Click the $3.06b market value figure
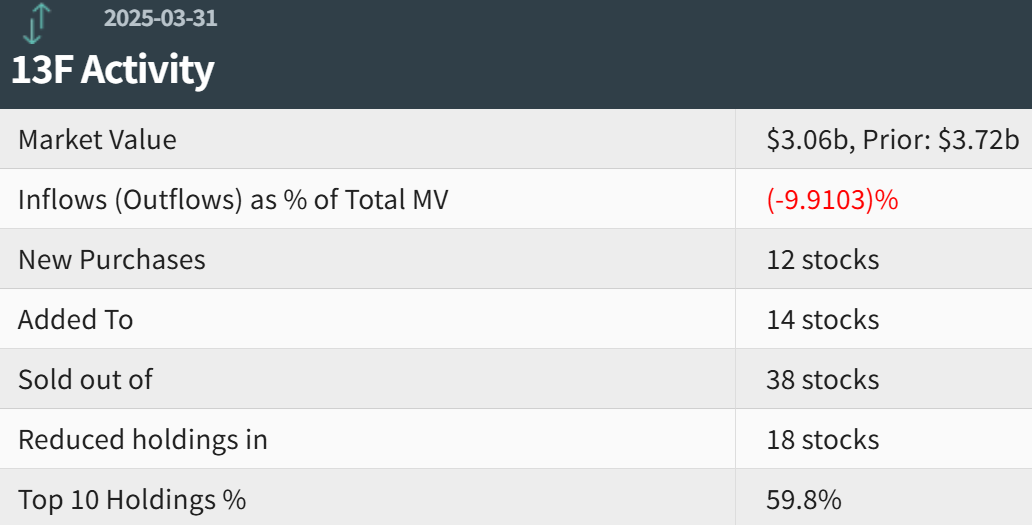The height and width of the screenshot is (525, 1032). click(x=807, y=140)
